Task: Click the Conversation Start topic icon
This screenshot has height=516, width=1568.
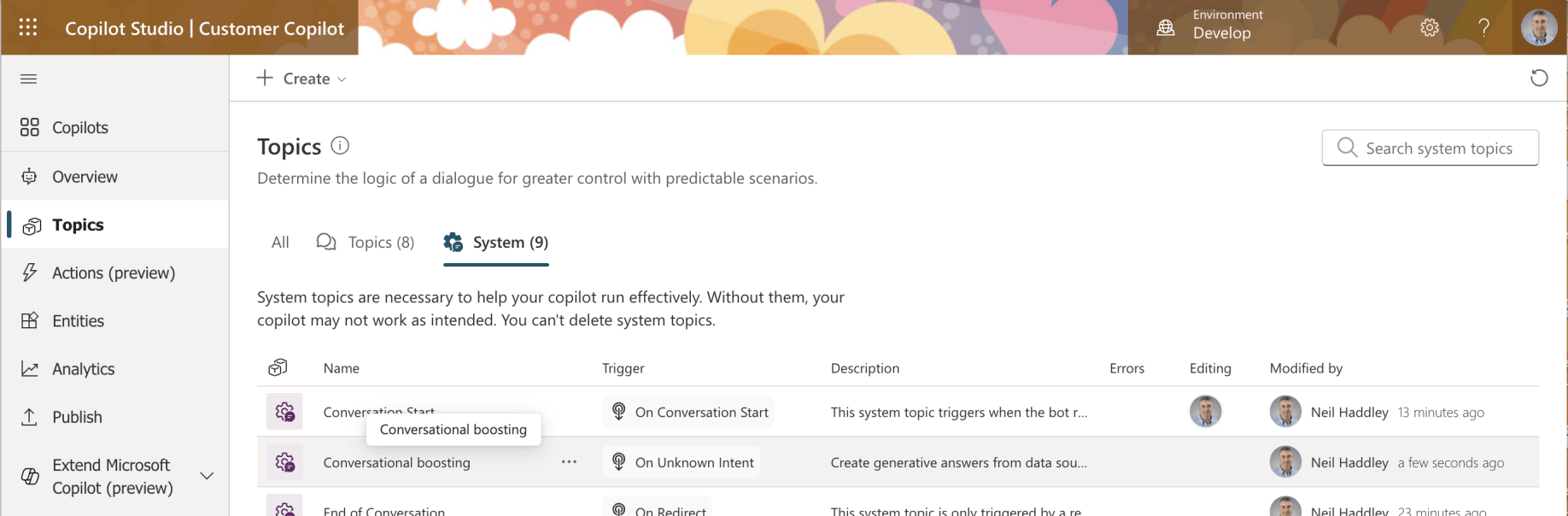Action: (284, 412)
